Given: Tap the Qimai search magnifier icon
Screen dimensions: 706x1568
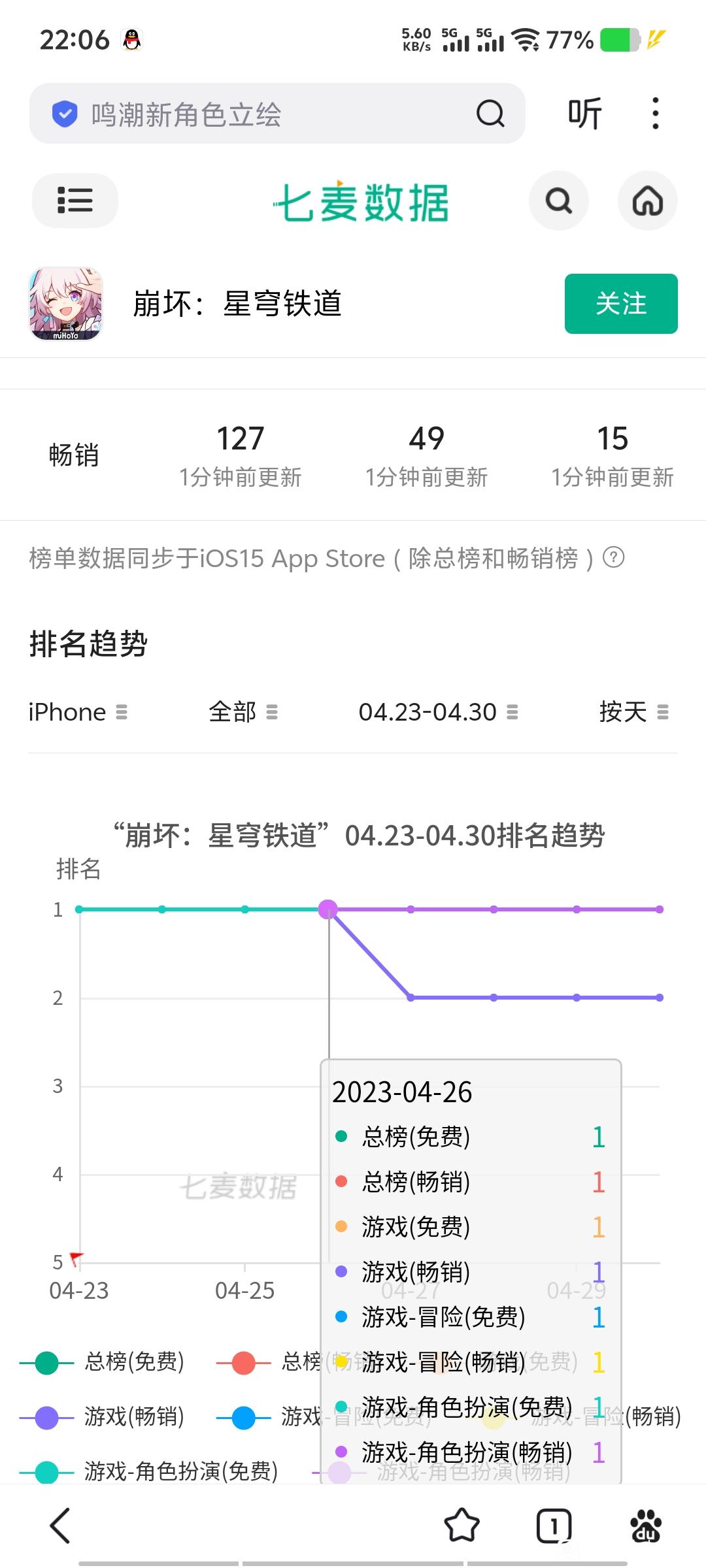Looking at the screenshot, I should point(558,201).
